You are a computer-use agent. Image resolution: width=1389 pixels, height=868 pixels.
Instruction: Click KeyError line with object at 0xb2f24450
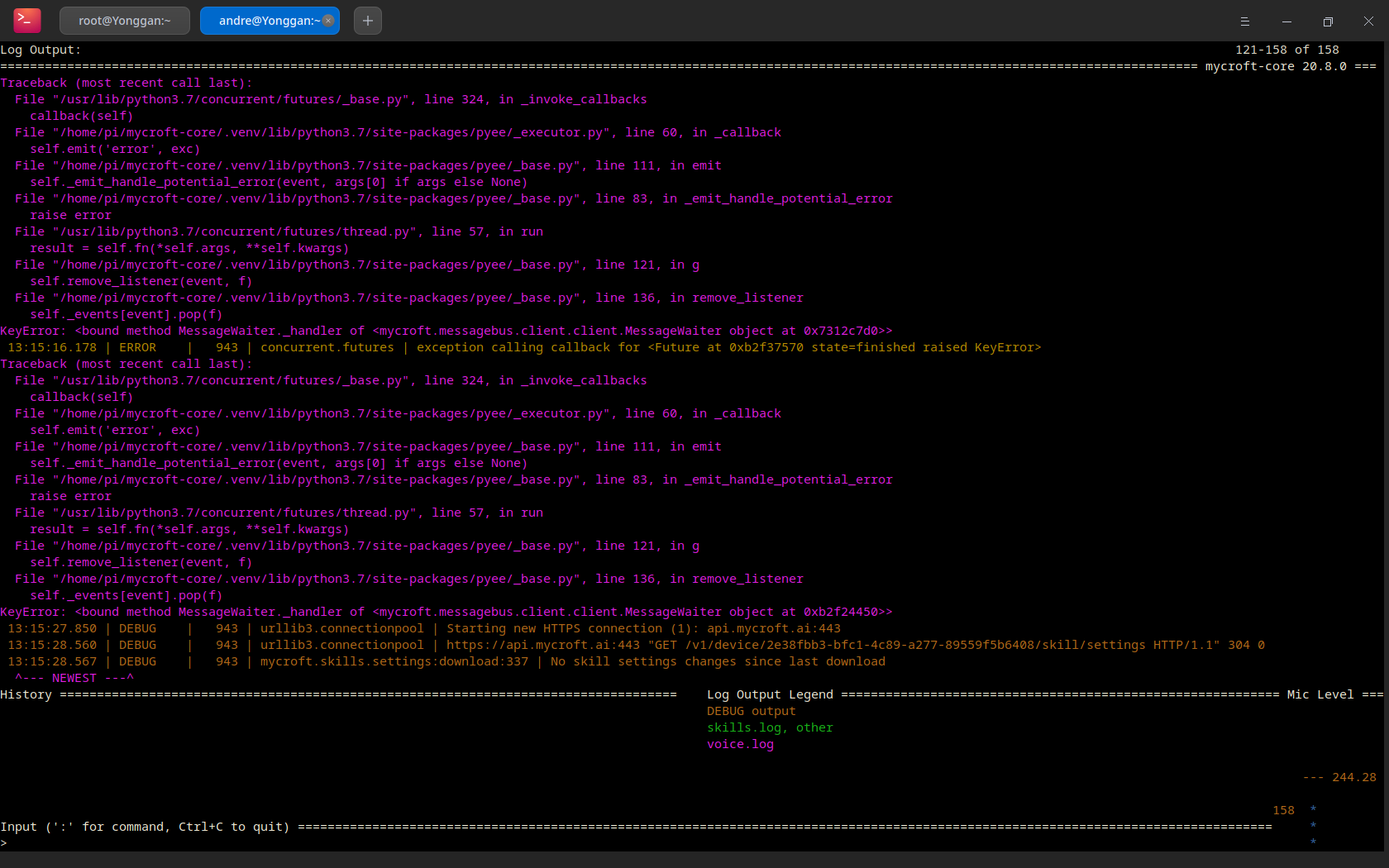(446, 612)
